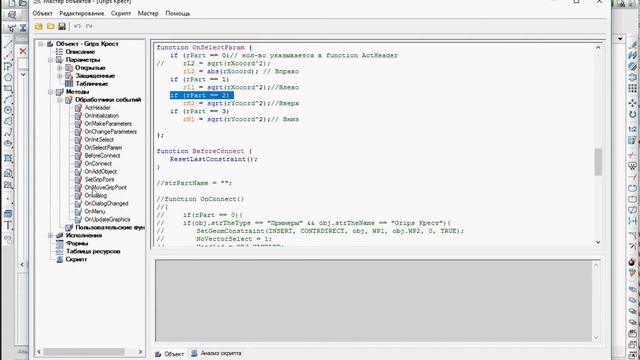Switch to the Объект bottom tab

click(169, 354)
